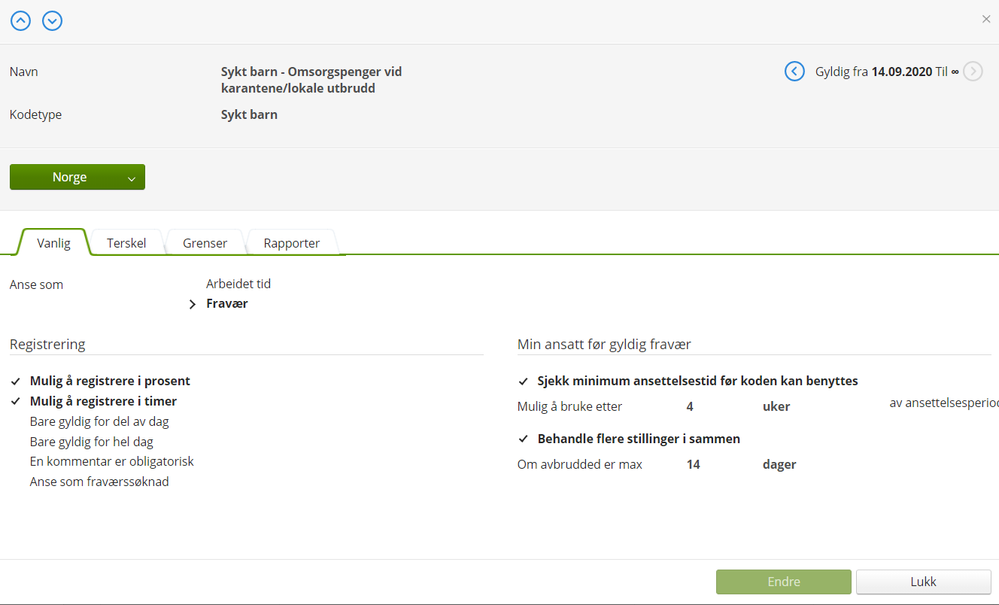
Task: Choose Arbeidet tid option
Action: pos(238,284)
